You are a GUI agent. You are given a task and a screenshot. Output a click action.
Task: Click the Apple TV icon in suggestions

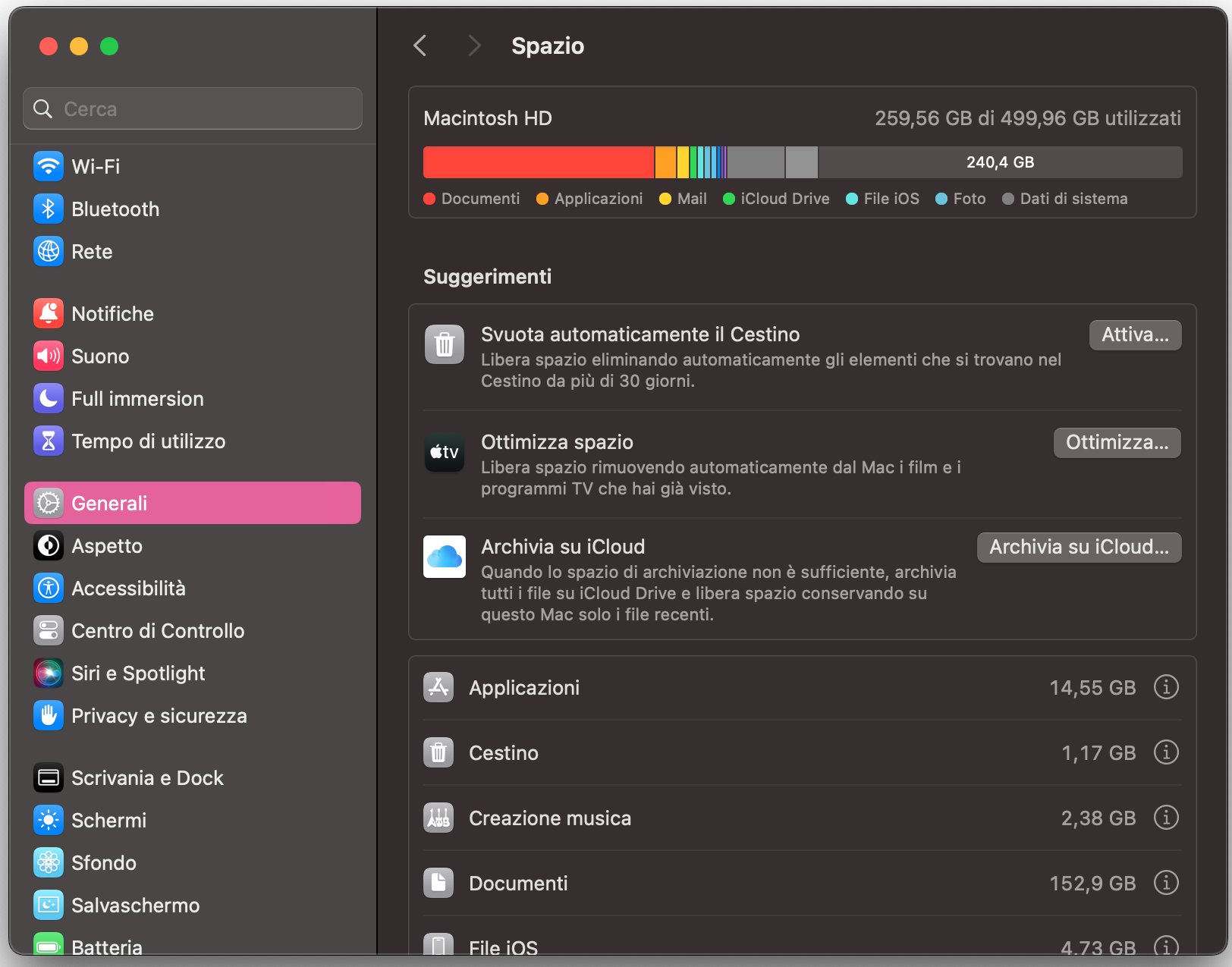[445, 453]
